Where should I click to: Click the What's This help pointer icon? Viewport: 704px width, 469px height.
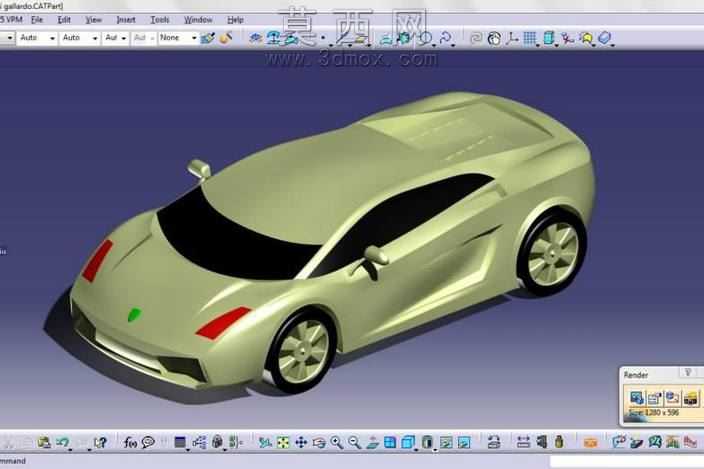point(100,443)
